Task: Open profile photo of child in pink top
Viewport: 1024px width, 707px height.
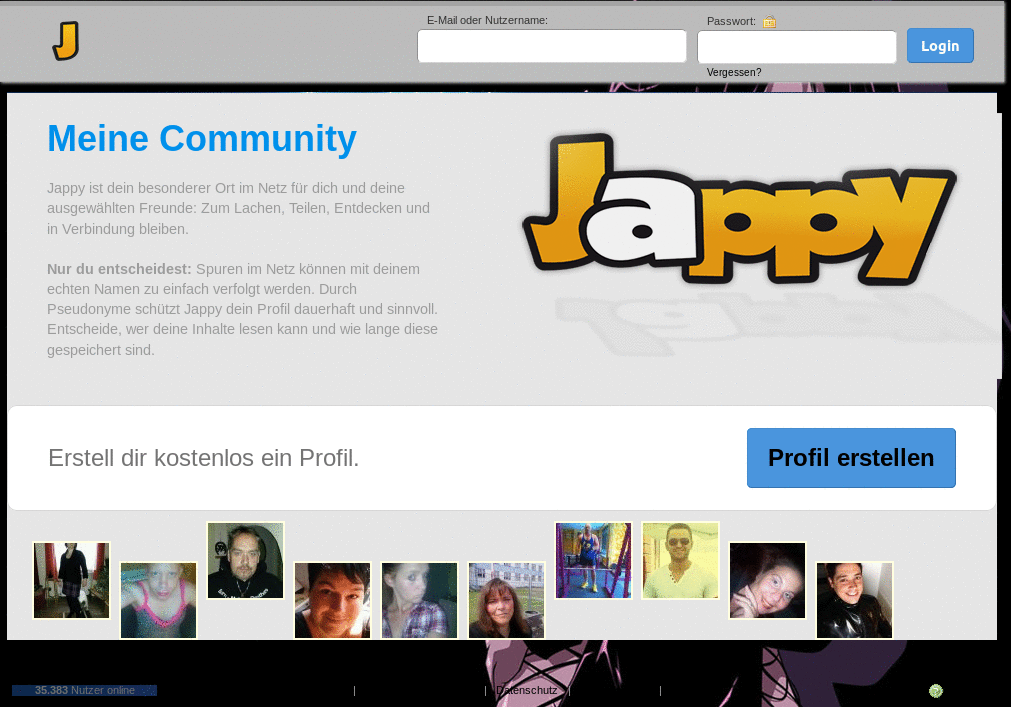Action: (158, 601)
